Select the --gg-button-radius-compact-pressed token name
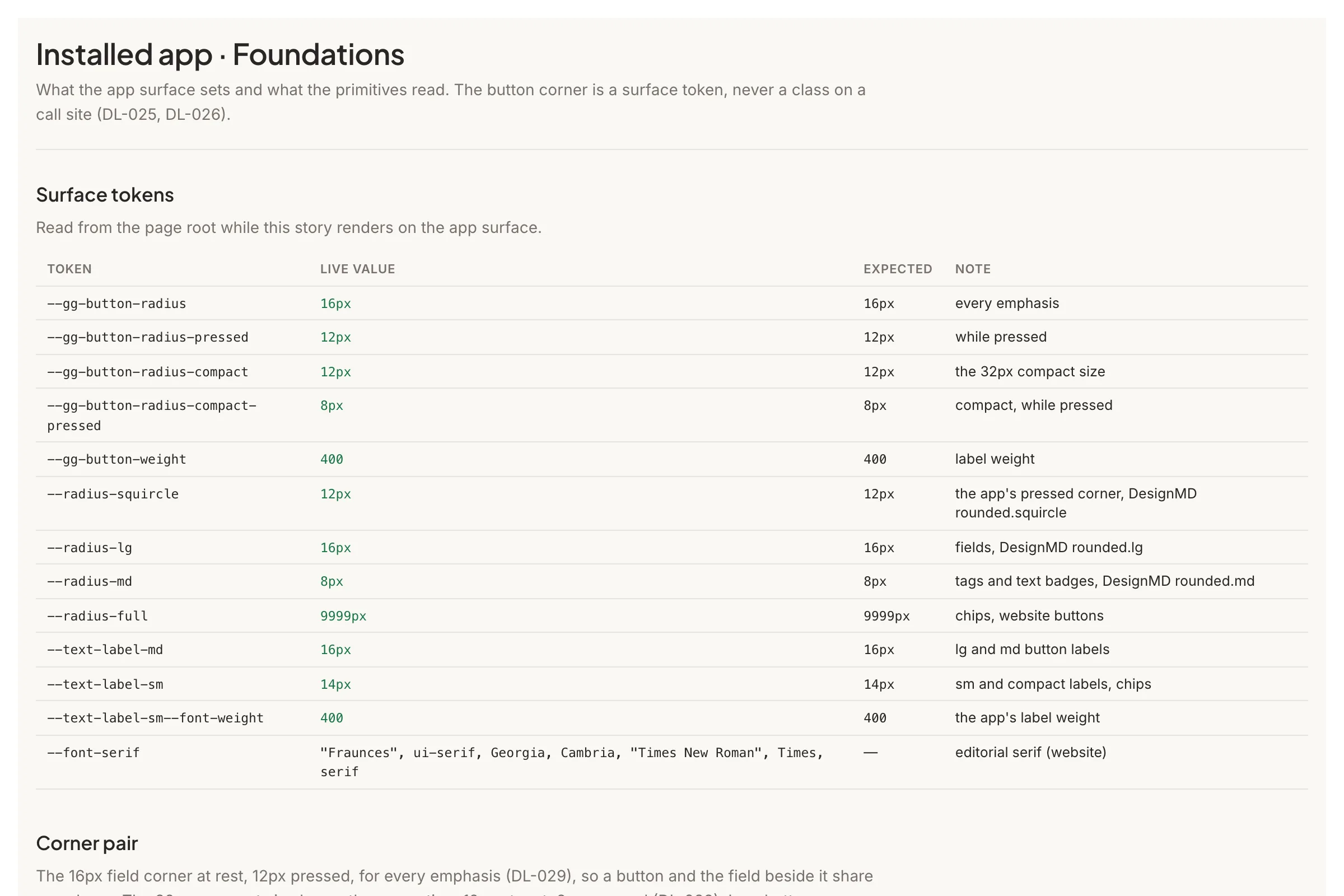 [x=152, y=416]
